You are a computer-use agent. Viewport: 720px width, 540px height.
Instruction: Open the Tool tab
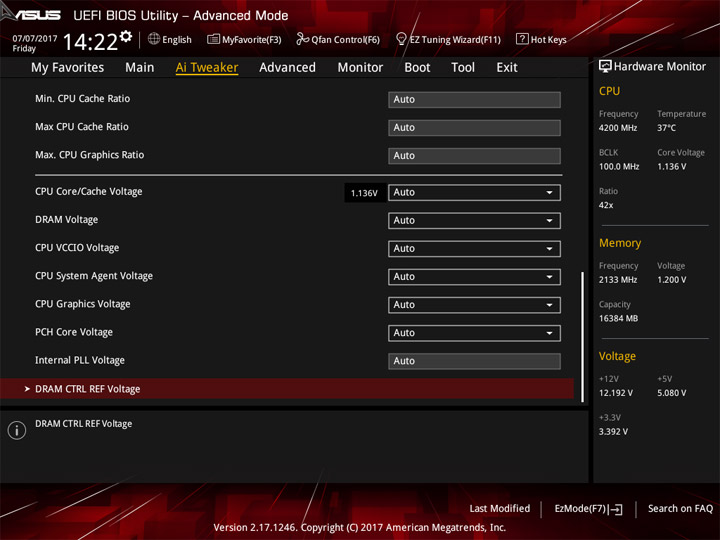click(463, 68)
